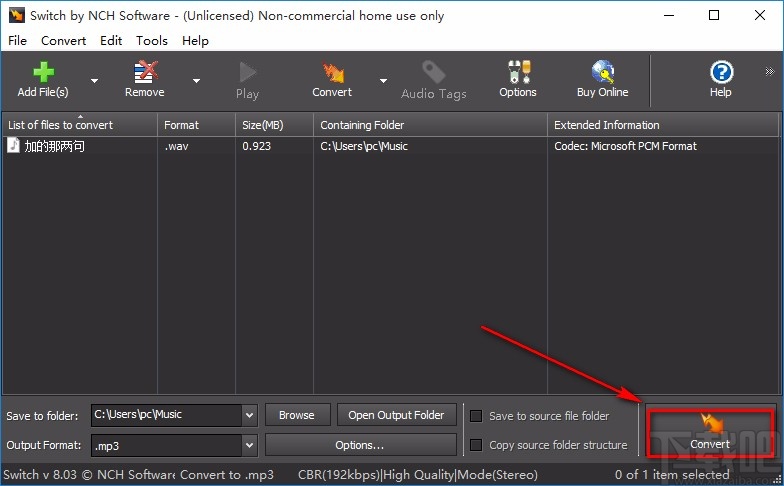The height and width of the screenshot is (486, 784).
Task: Open the File menu
Action: coord(18,40)
